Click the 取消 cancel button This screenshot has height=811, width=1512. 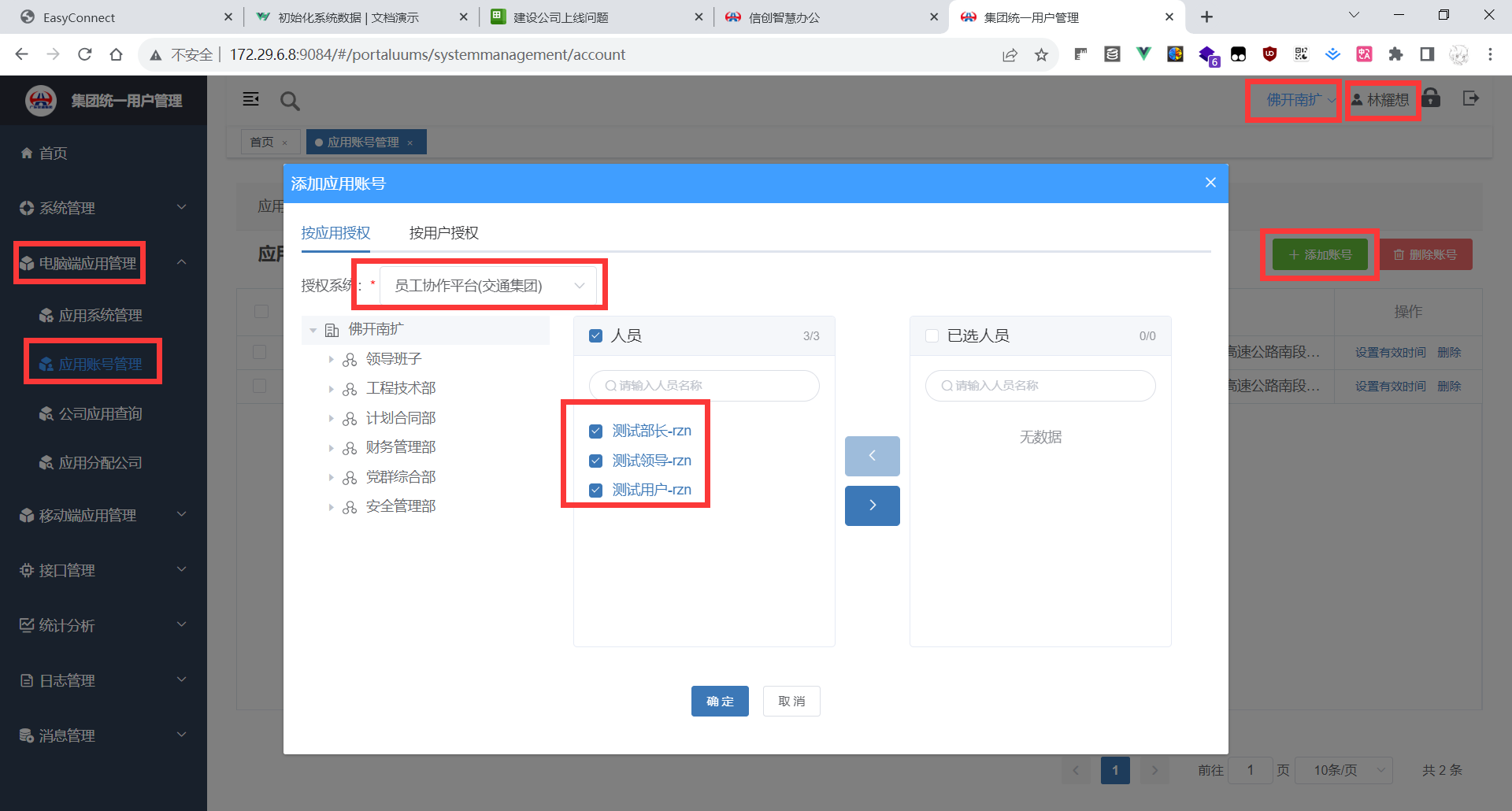[791, 701]
